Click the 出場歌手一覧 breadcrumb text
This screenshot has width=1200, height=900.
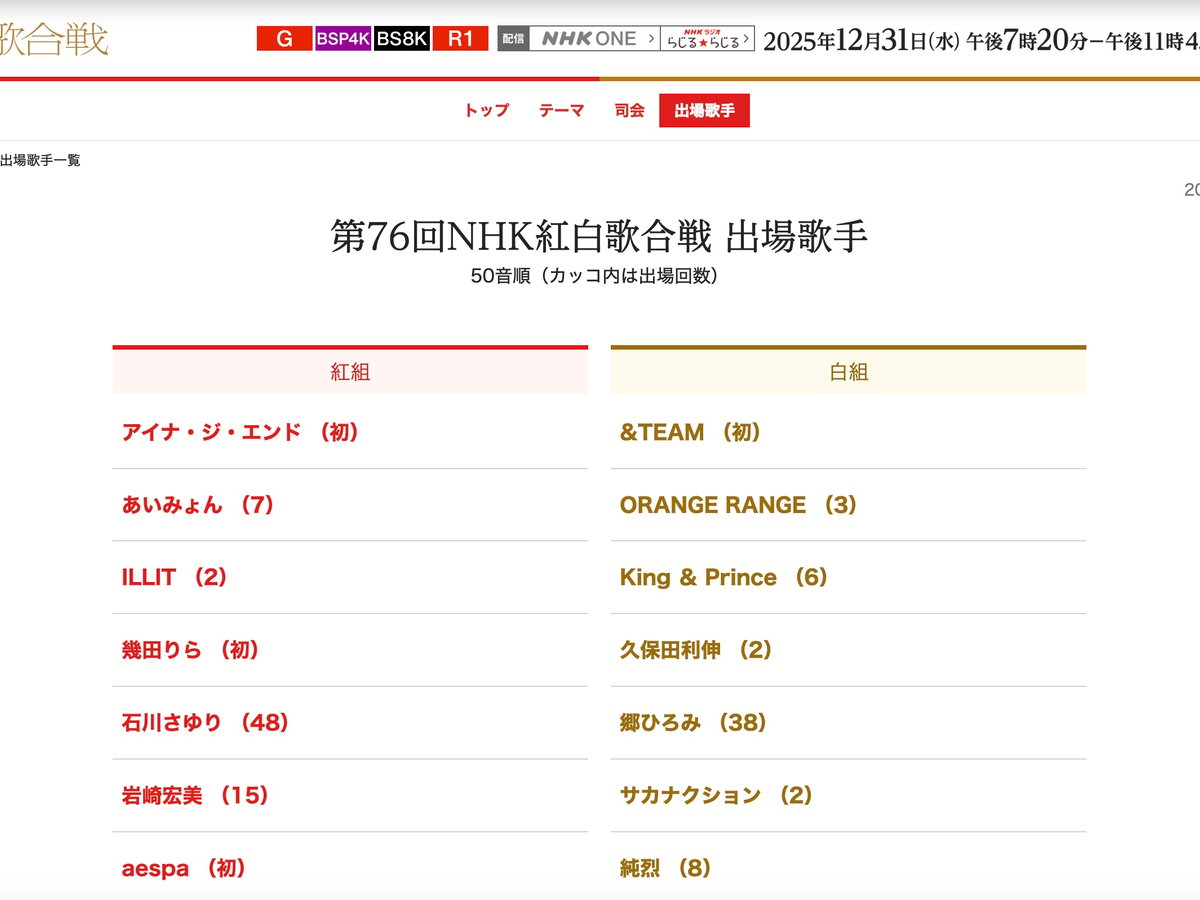(x=40, y=160)
